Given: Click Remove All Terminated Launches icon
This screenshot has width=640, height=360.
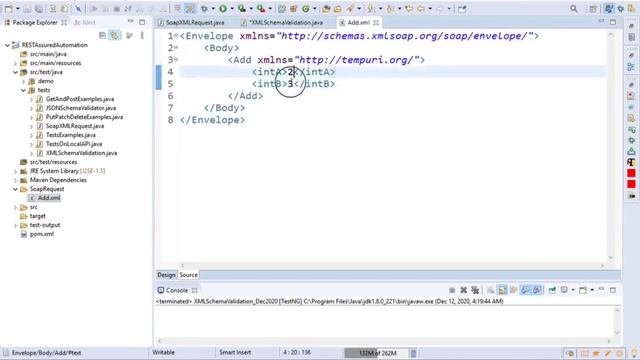Looking at the screenshot, I should [475, 290].
